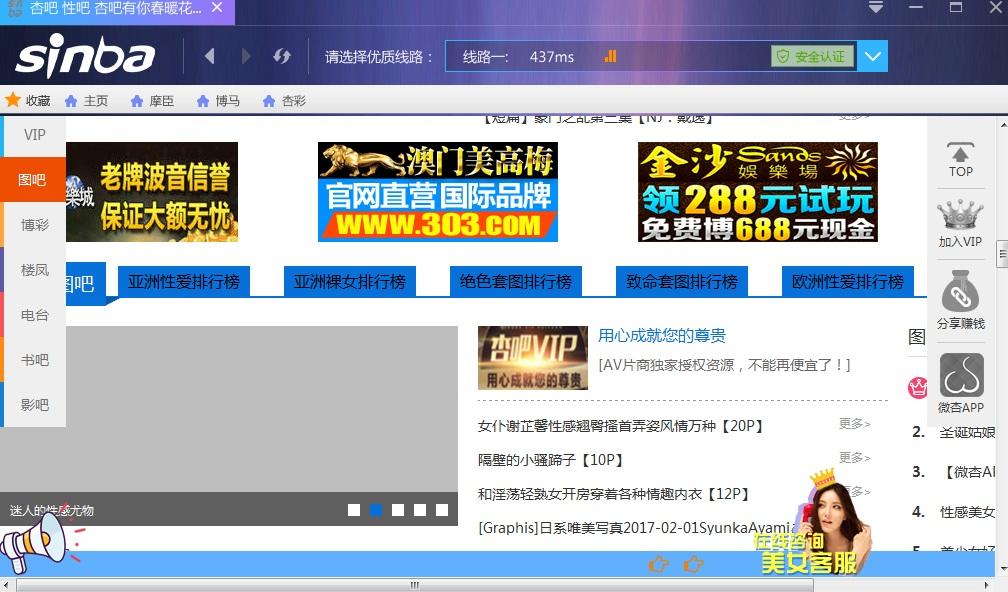Switch to the 电台 sidebar section
Image resolution: width=1008 pixels, height=592 pixels.
35,315
